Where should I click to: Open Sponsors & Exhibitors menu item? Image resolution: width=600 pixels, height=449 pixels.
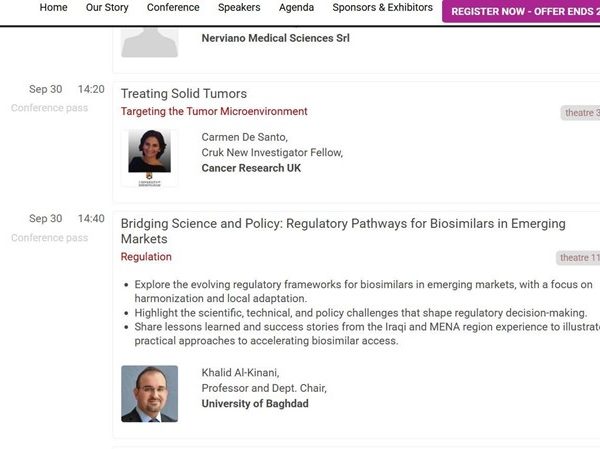tap(382, 8)
